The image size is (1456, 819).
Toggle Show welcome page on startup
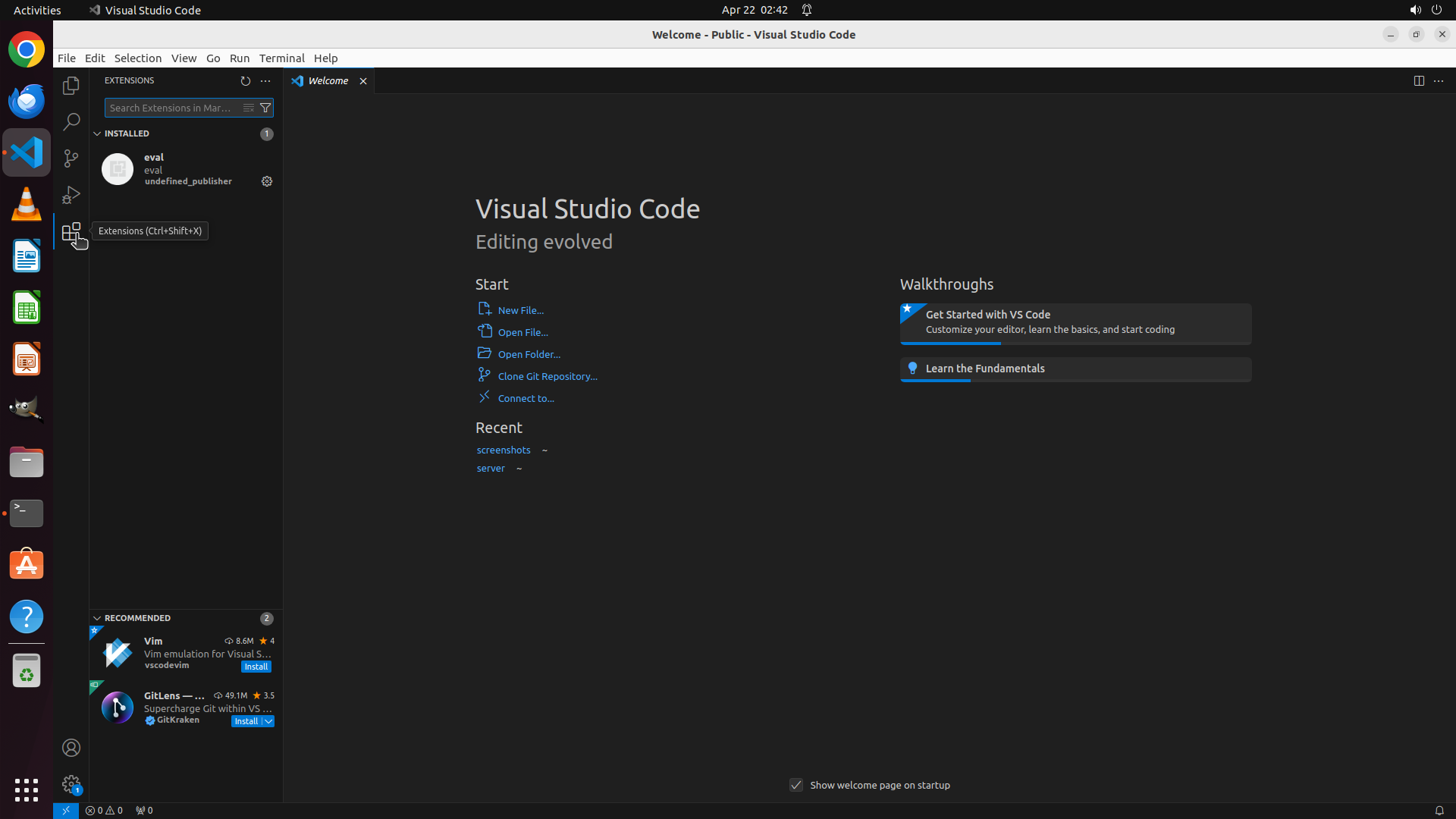796,785
